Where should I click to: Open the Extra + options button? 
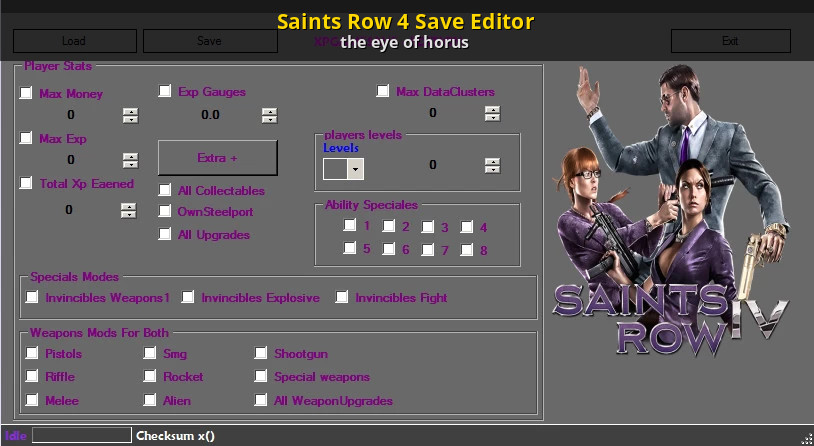pyautogui.click(x=217, y=158)
